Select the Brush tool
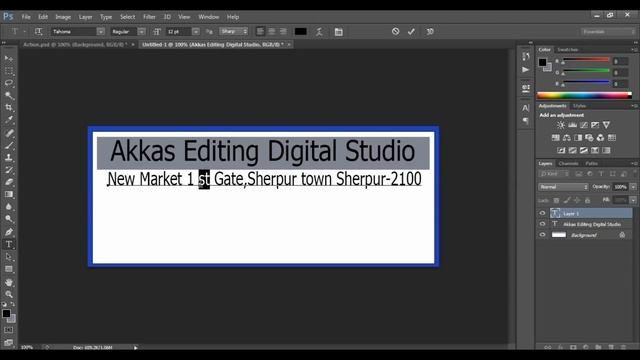The width and height of the screenshot is (640, 360). 9,145
